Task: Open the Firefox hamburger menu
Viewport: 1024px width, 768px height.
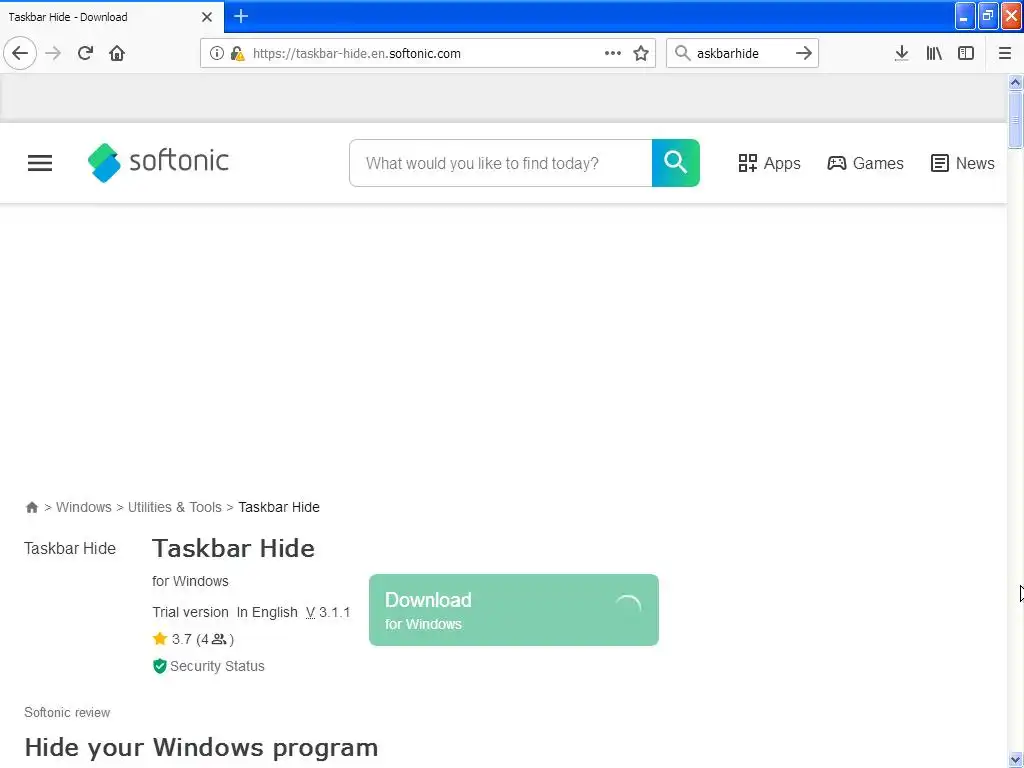Action: tap(1005, 53)
